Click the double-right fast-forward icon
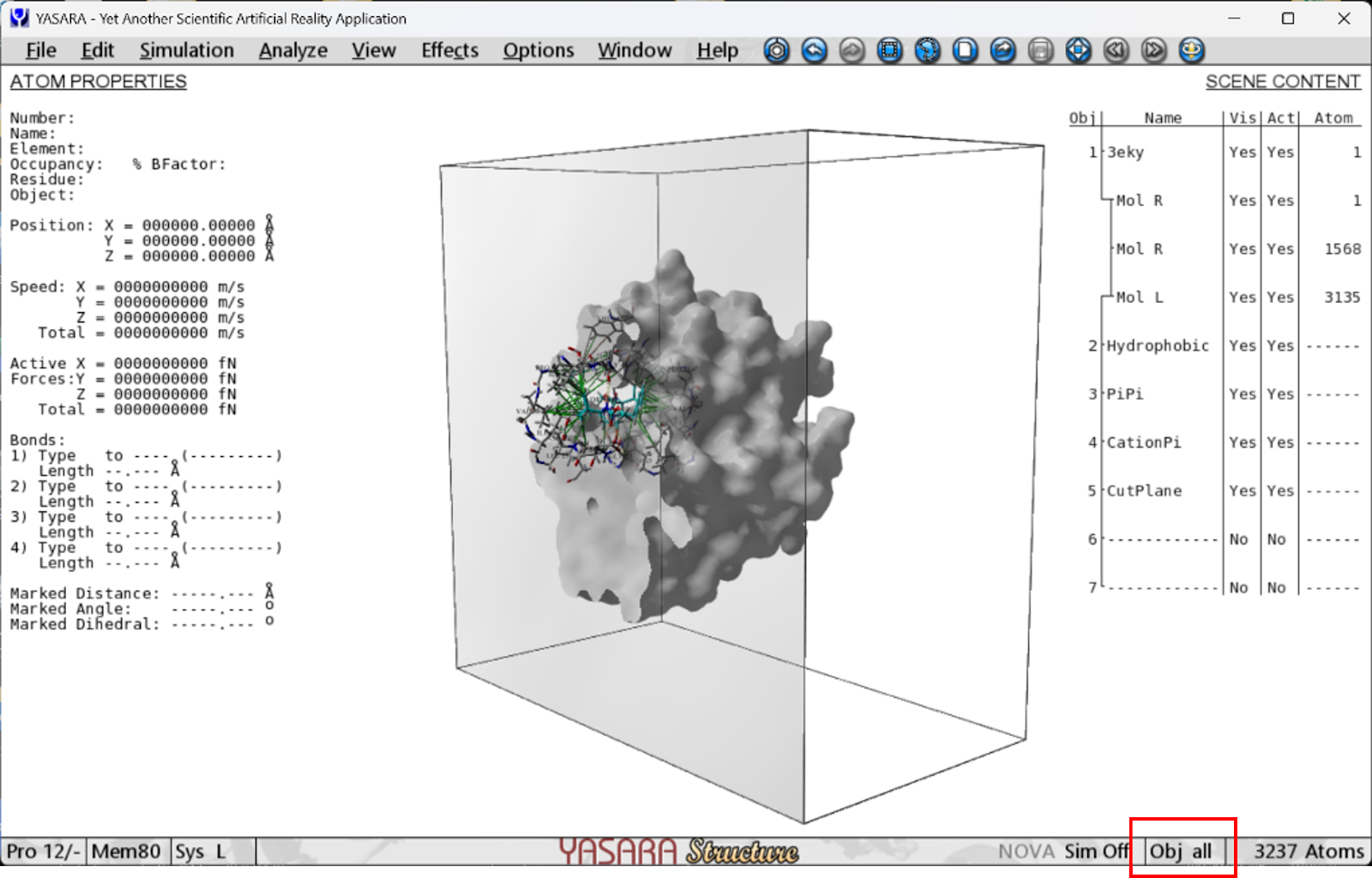The height and width of the screenshot is (878, 1372). tap(1154, 51)
